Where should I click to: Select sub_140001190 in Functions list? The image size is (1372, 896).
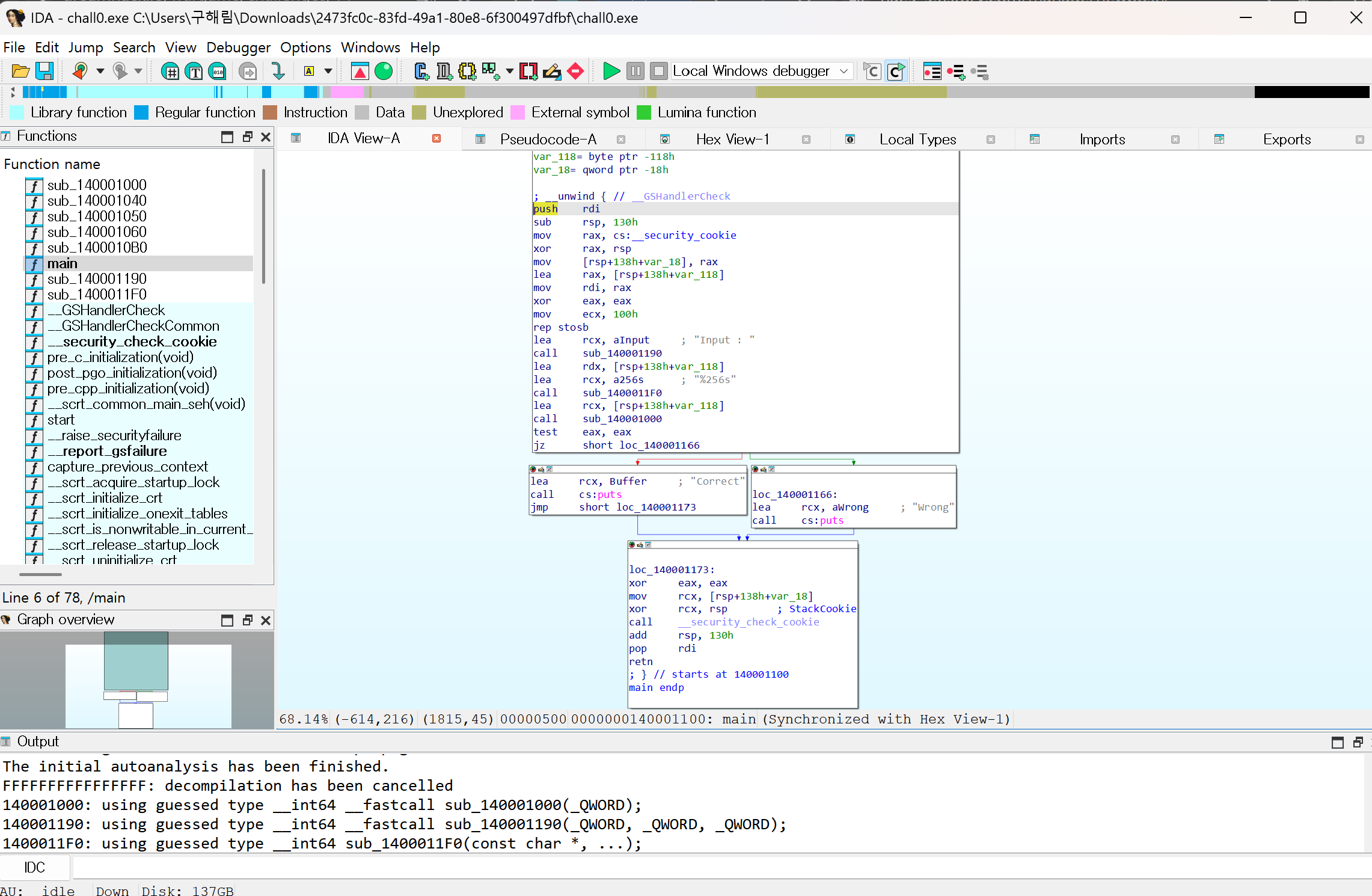tap(138, 279)
